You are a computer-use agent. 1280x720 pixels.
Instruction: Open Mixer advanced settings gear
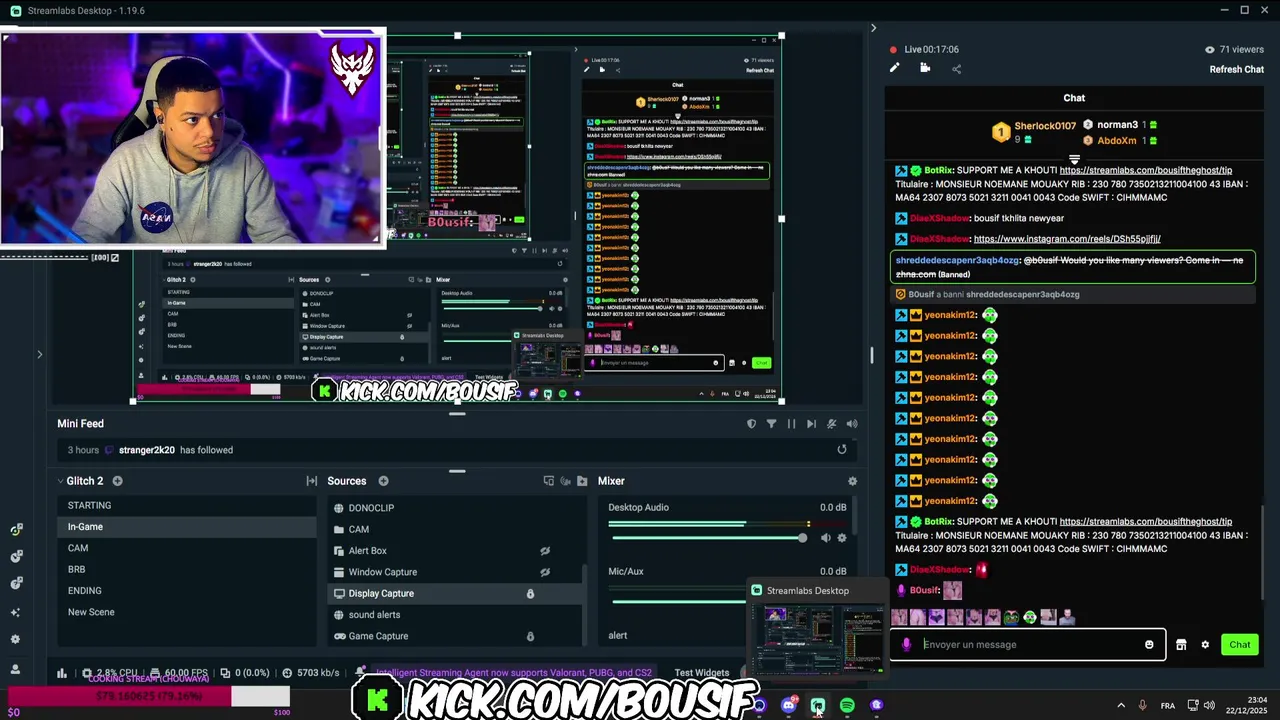pyautogui.click(x=852, y=481)
